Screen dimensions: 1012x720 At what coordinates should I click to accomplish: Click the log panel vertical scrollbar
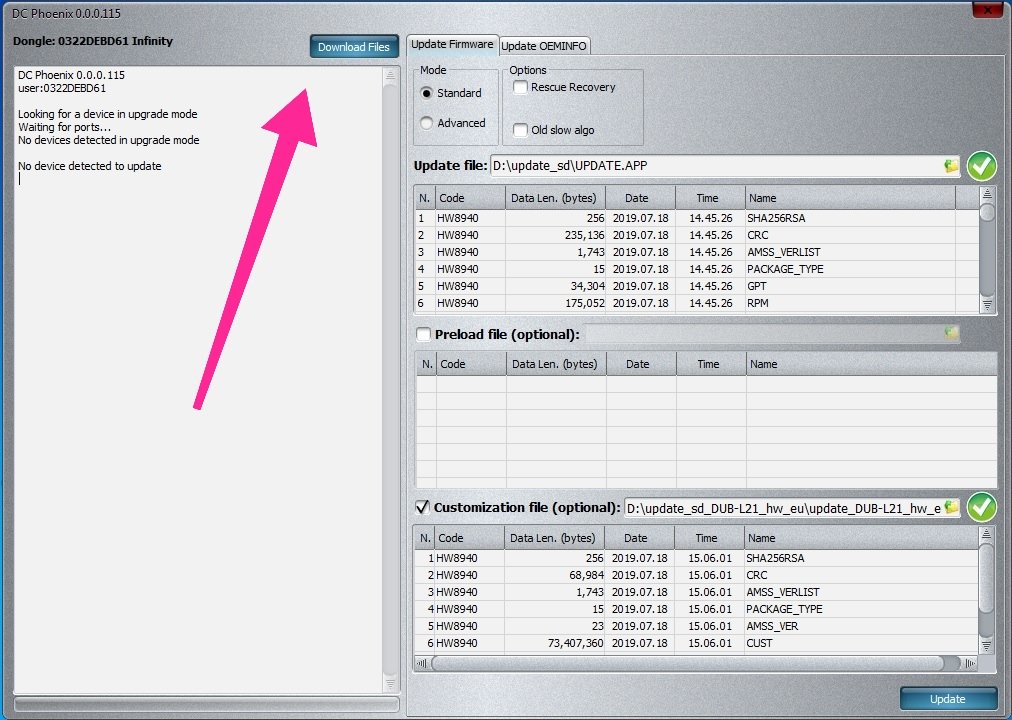(x=390, y=380)
